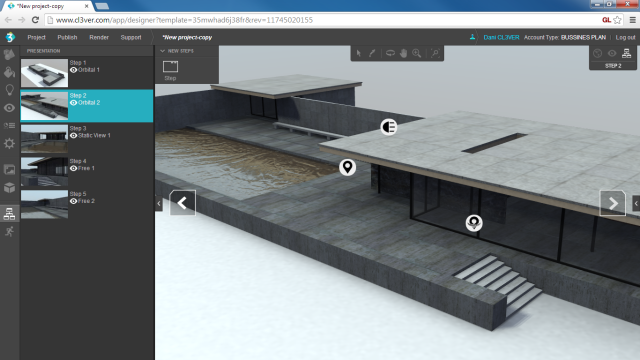
Task: Select the Step 5 thumbnail
Action: (44, 204)
